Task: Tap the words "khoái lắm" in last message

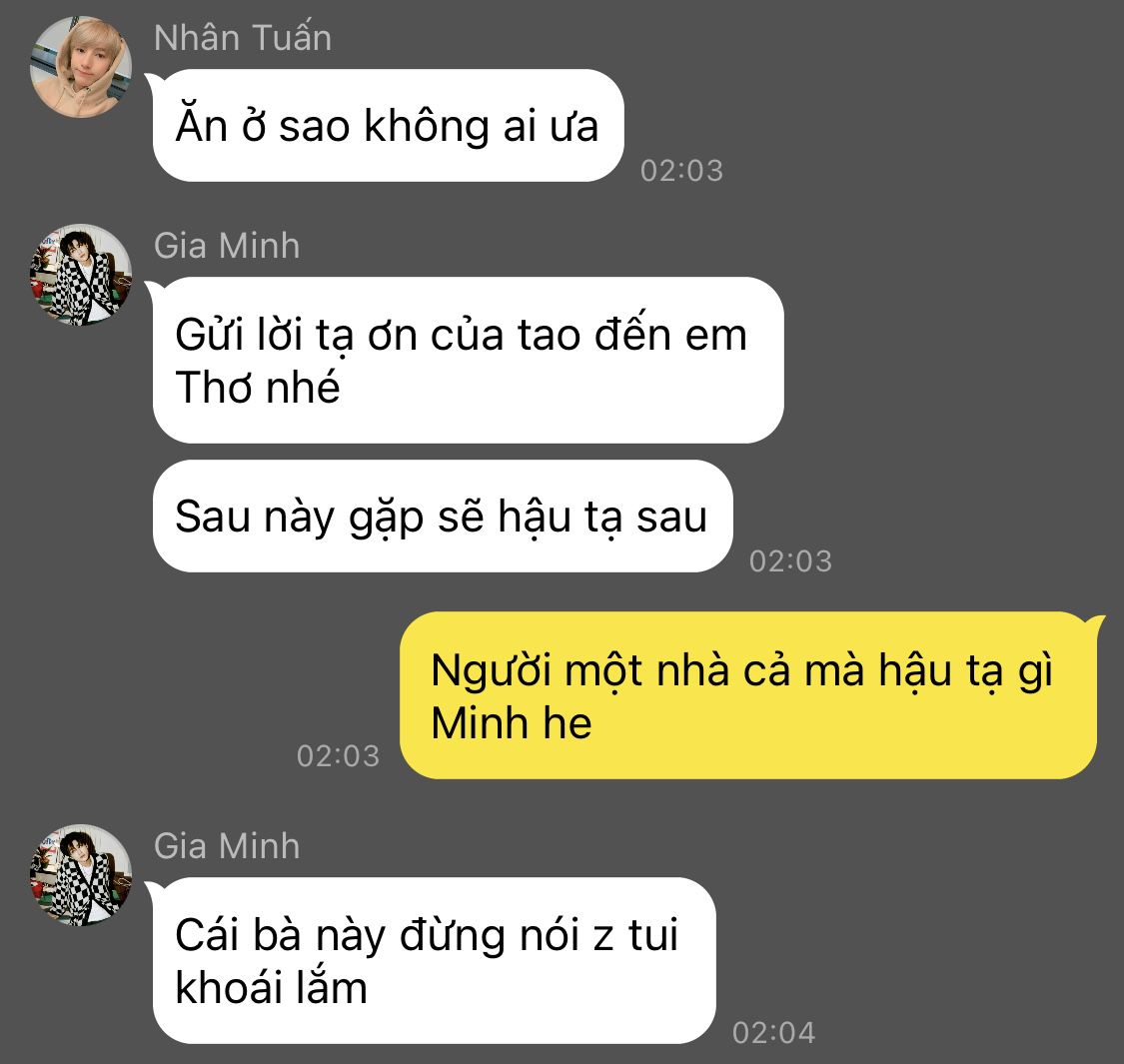Action: 271,988
